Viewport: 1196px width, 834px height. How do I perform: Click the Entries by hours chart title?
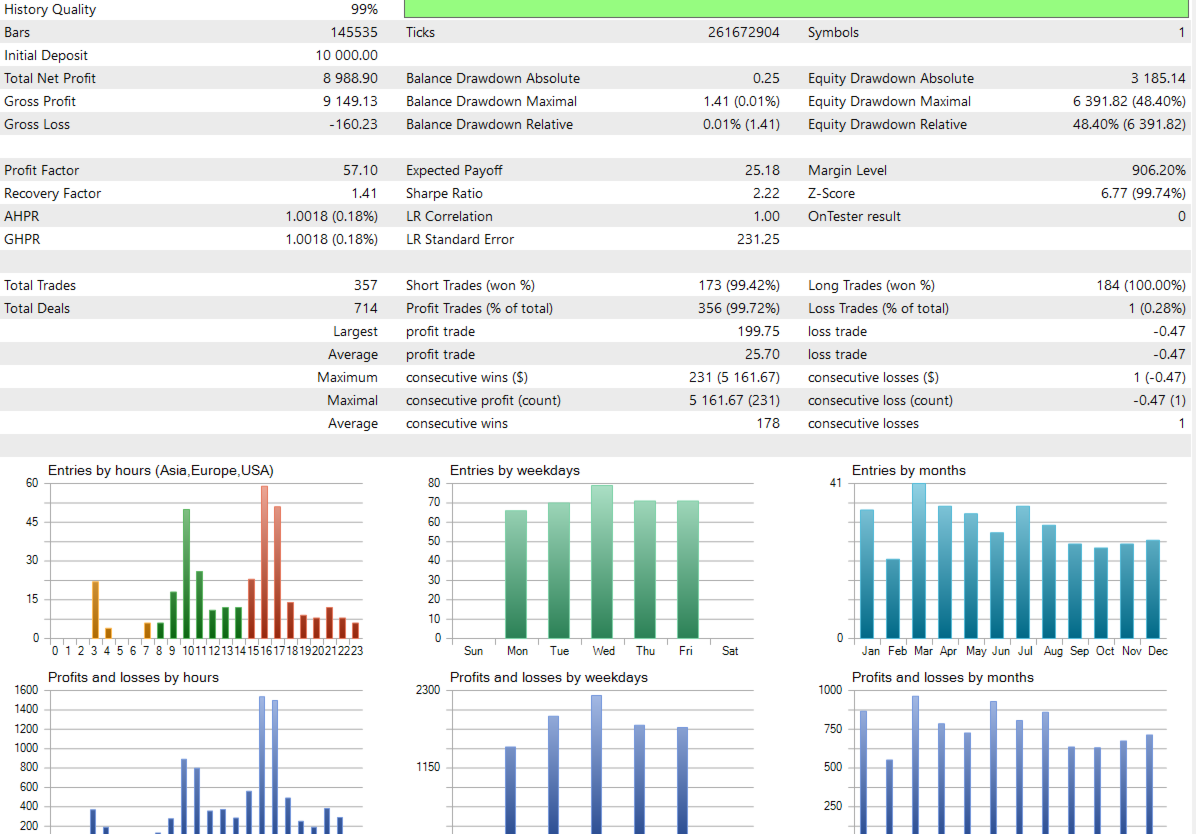click(x=161, y=470)
